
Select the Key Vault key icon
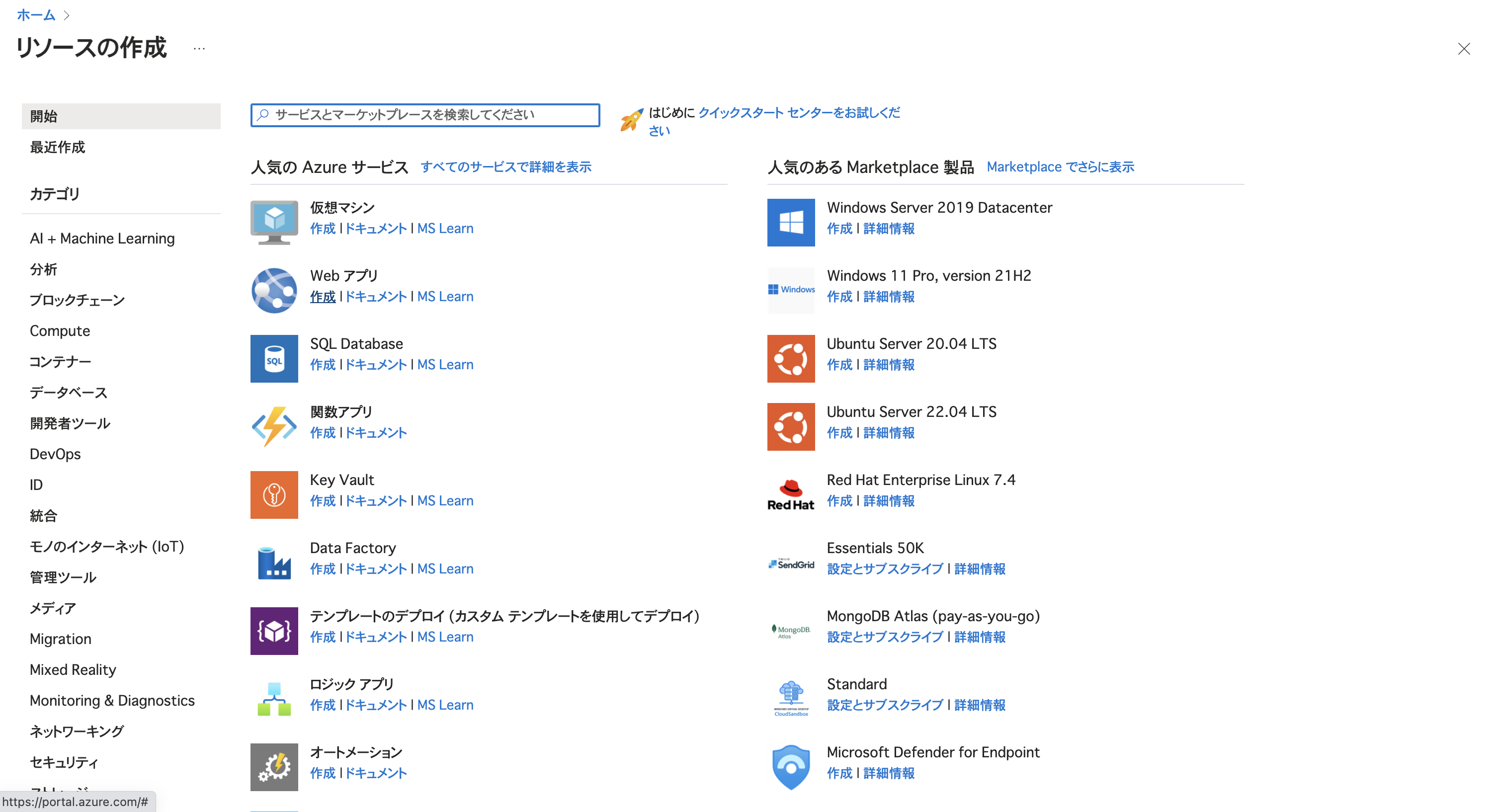(x=274, y=494)
